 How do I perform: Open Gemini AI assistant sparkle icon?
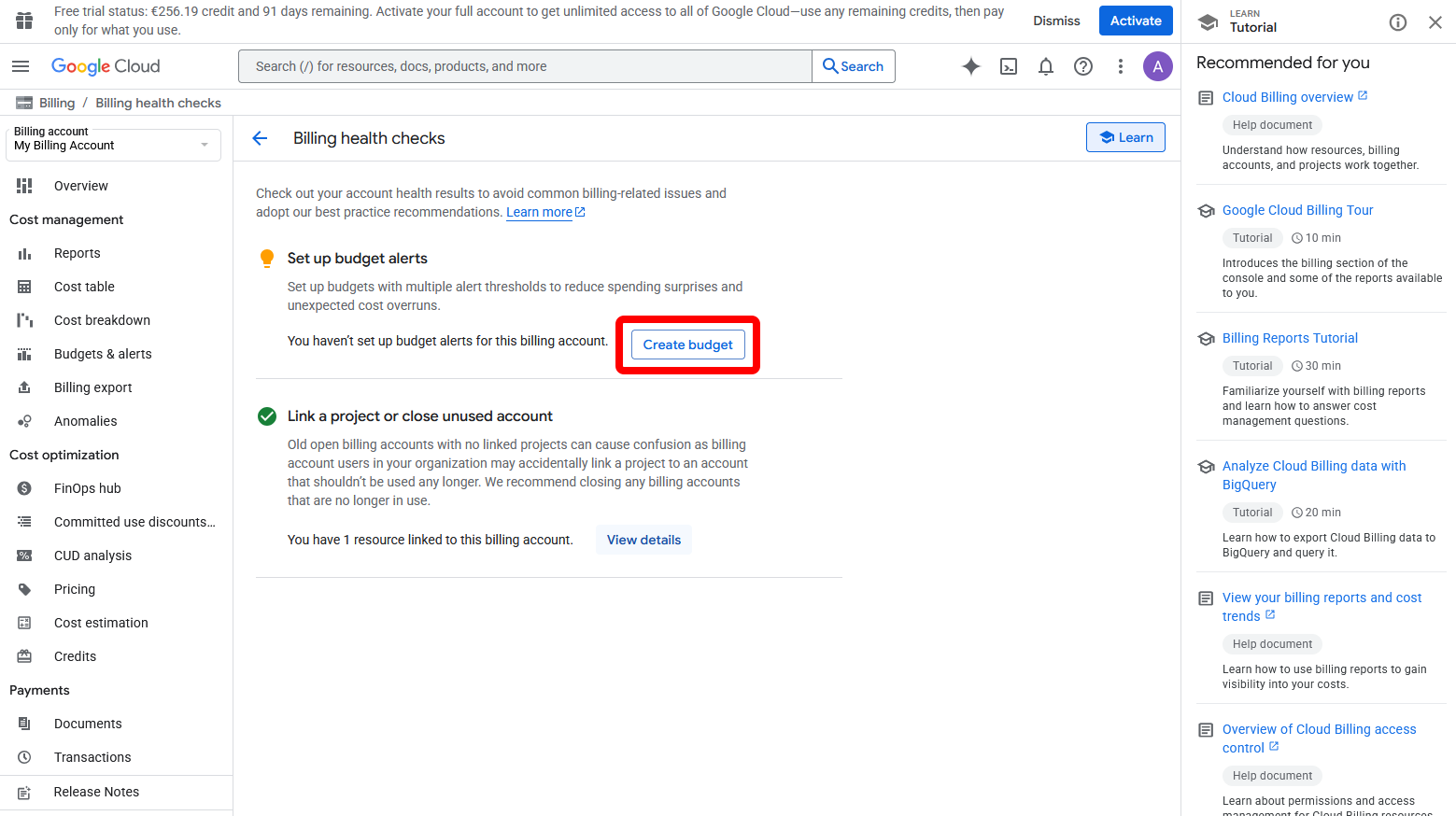click(971, 66)
